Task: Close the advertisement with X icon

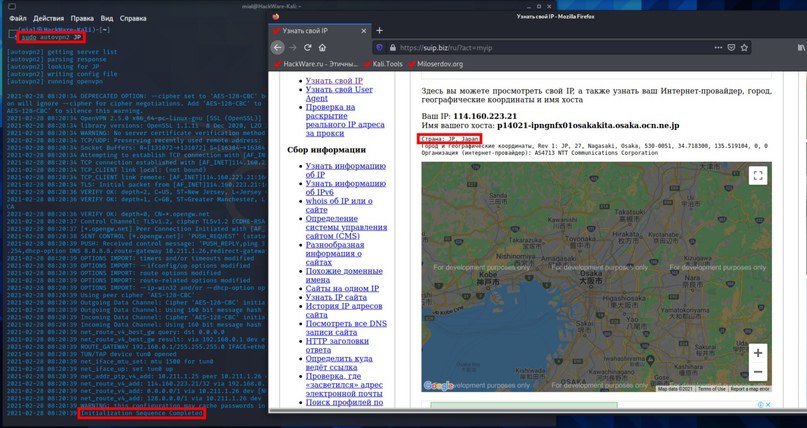Action: click(768, 405)
